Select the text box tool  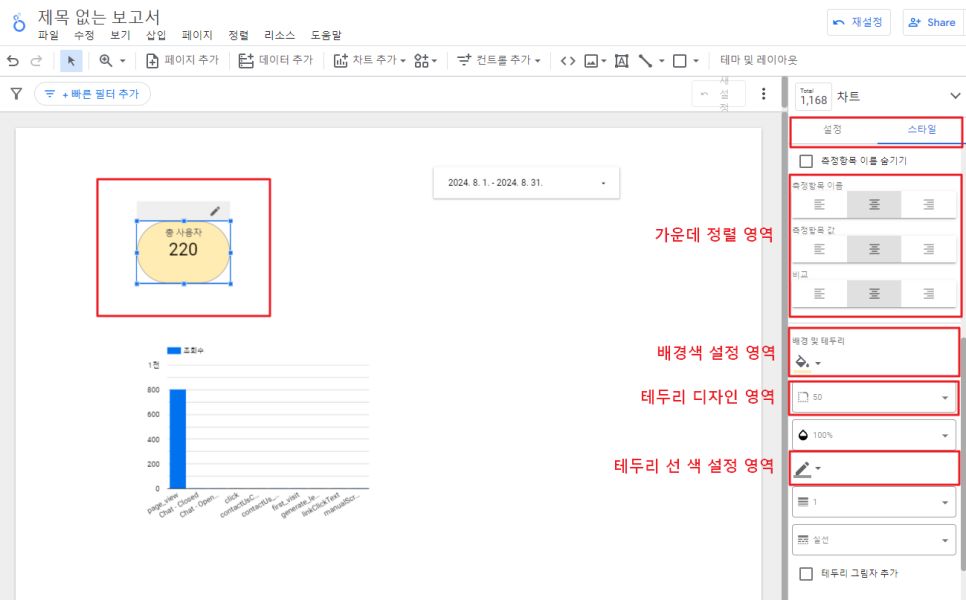622,60
